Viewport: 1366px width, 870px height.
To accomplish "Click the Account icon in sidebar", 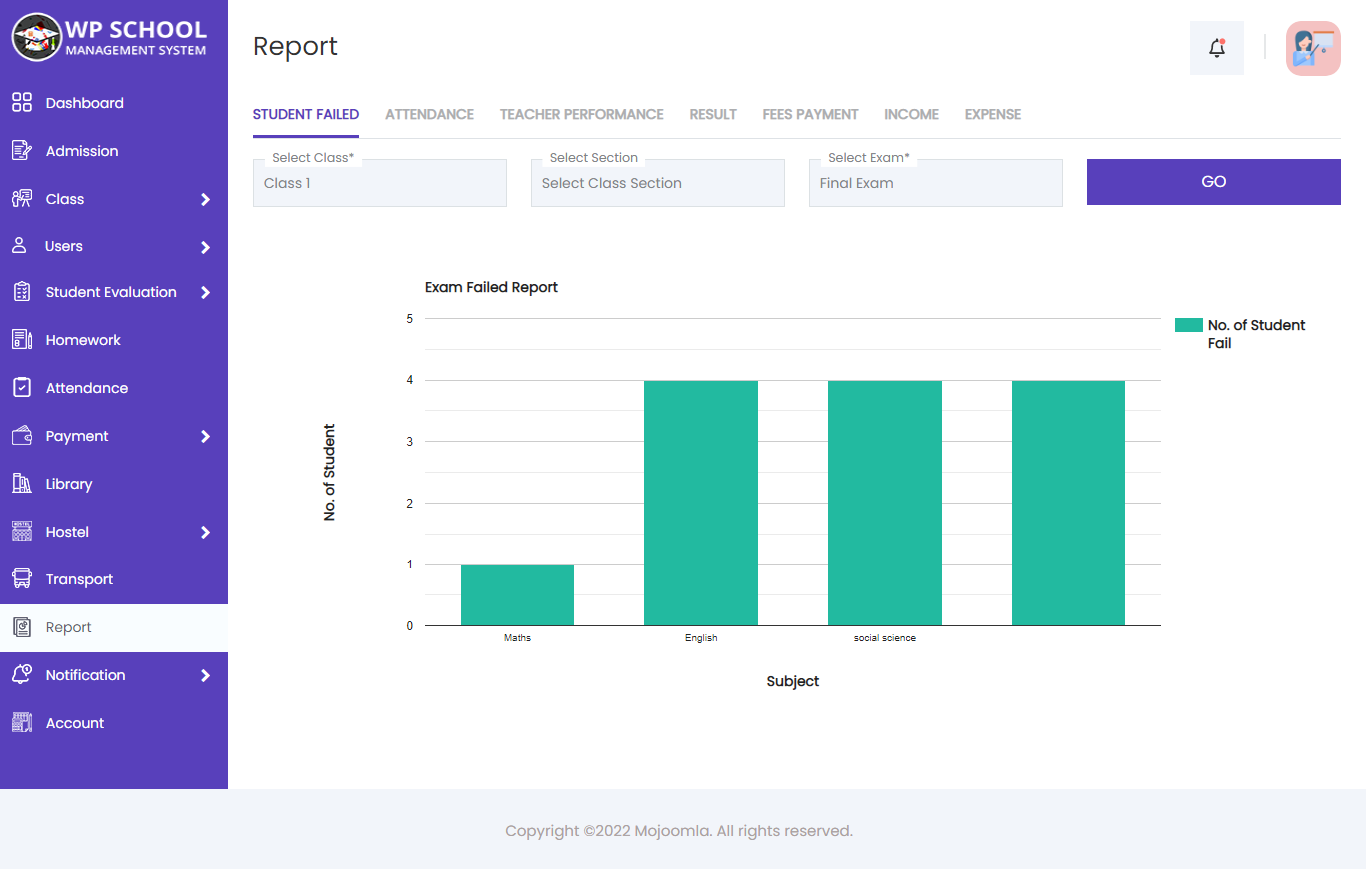I will [22, 723].
